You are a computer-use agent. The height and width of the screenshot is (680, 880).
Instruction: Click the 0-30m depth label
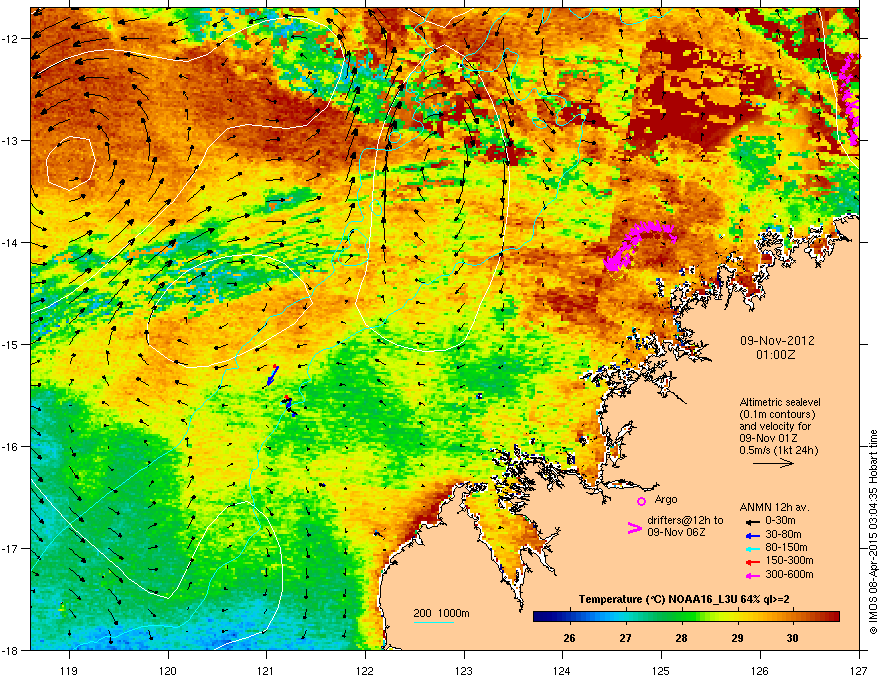[x=780, y=521]
